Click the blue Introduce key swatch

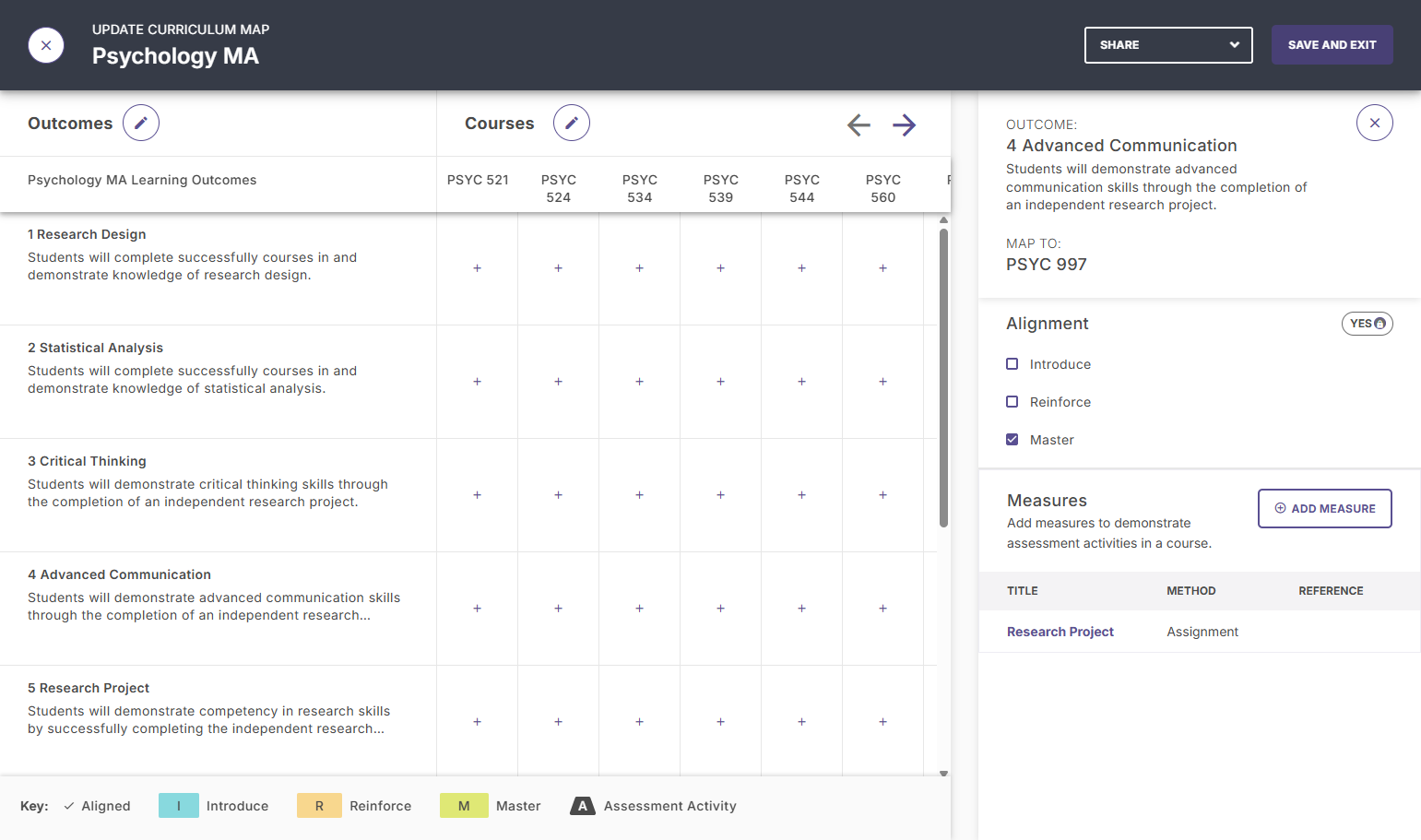[x=179, y=806]
